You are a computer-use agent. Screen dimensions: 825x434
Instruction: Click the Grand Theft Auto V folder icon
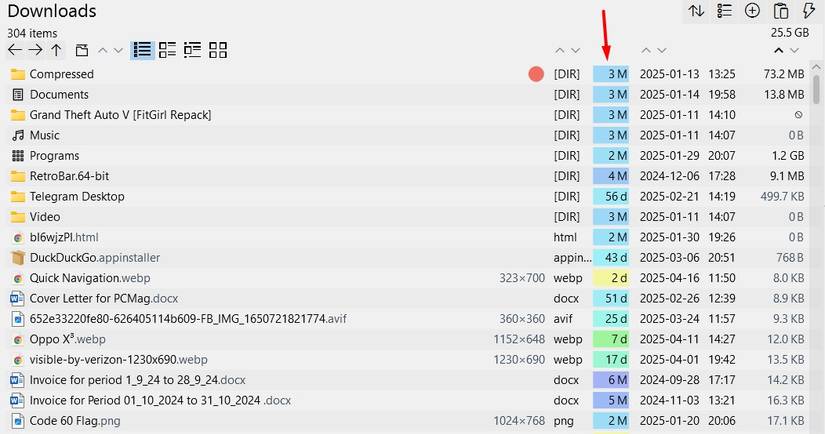tap(18, 115)
